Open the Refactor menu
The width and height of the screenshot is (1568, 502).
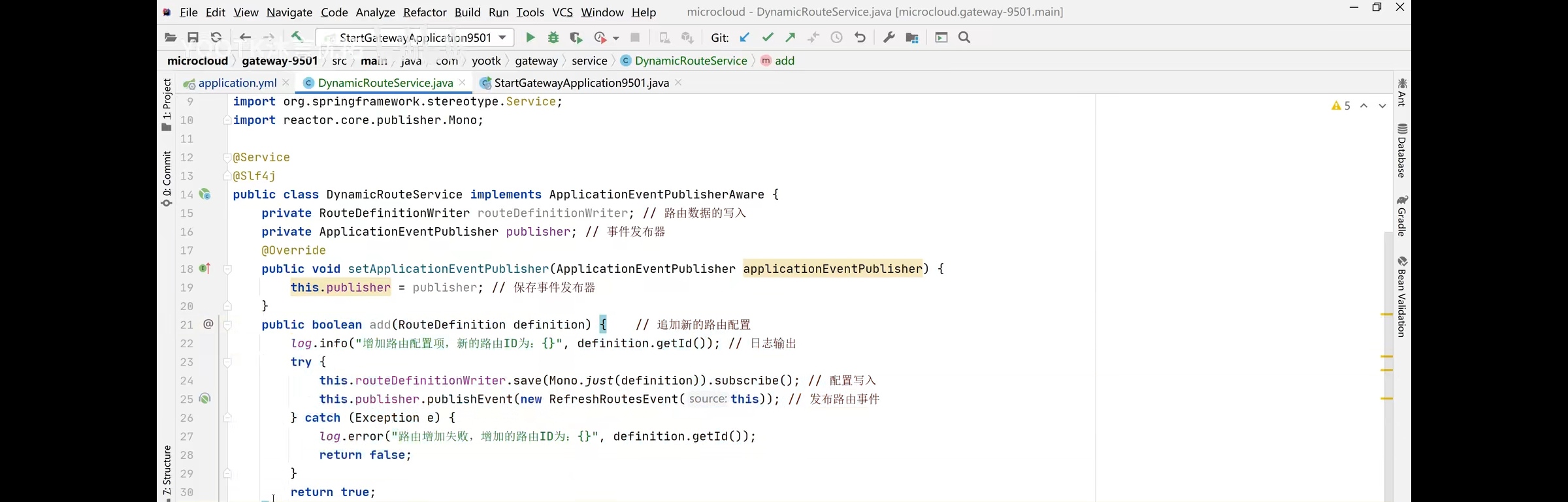click(425, 12)
